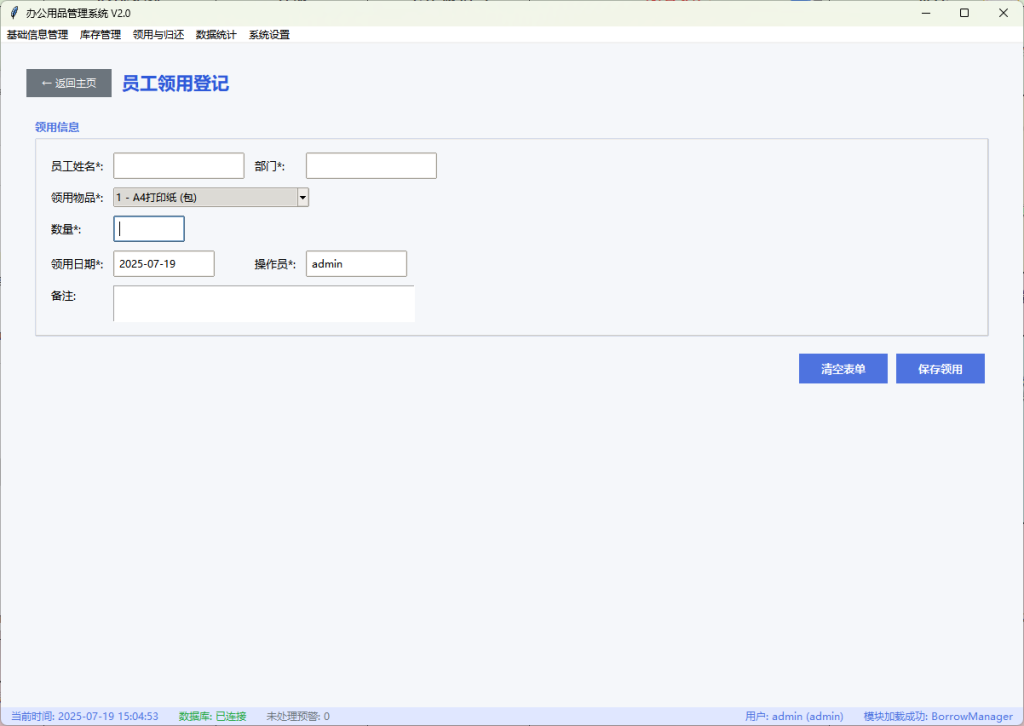The width and height of the screenshot is (1024, 726).
Task: Click inside the 备注 text area
Action: click(264, 304)
